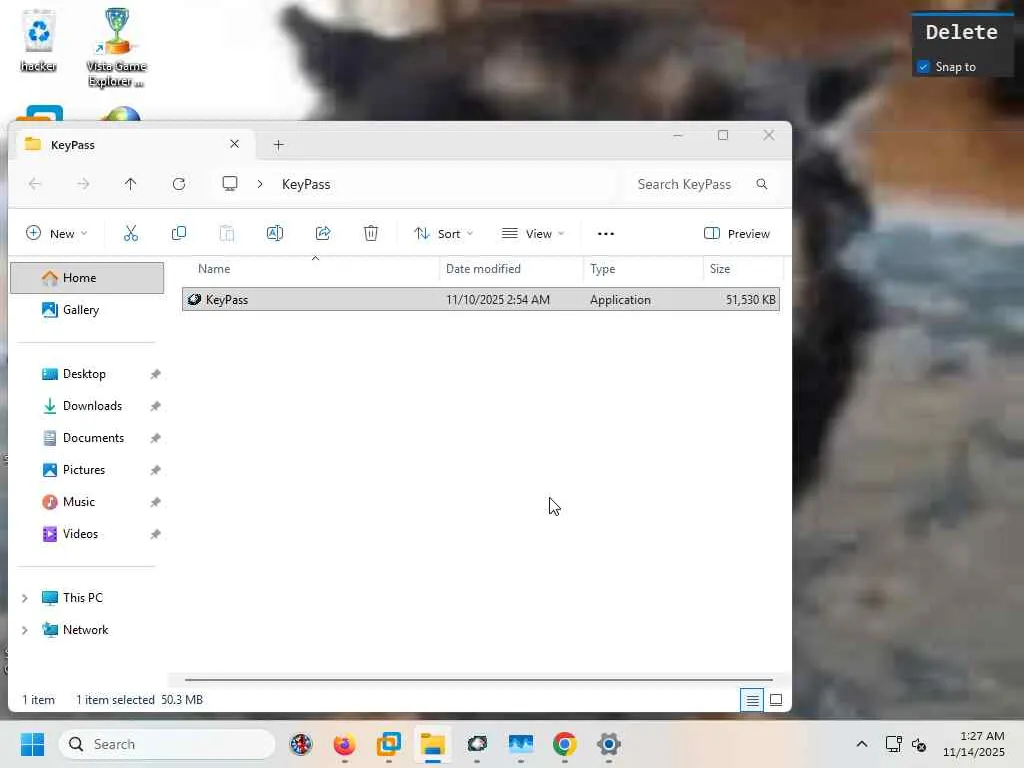Image resolution: width=1024 pixels, height=768 pixels.
Task: Expand the This PC tree node
Action: [x=25, y=598]
